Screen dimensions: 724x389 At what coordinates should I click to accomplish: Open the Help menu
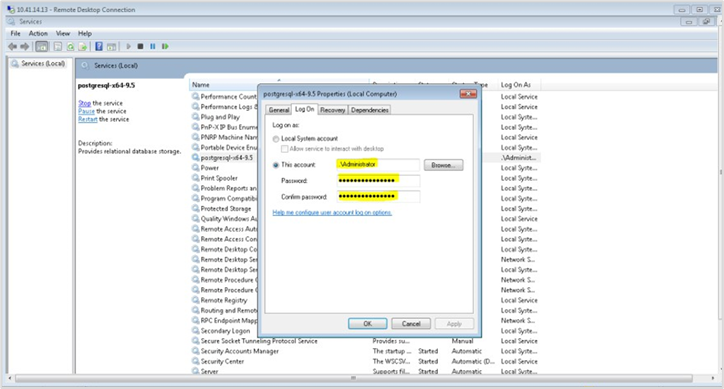(x=84, y=34)
